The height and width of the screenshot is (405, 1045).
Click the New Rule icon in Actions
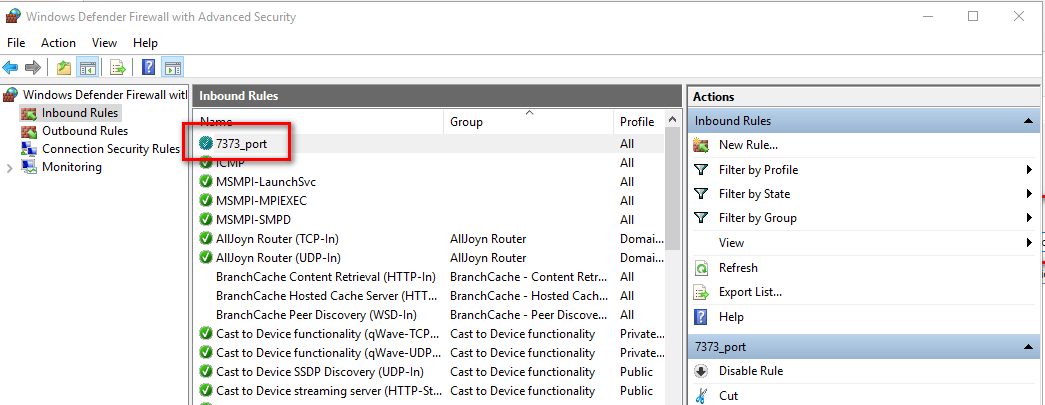[x=701, y=145]
